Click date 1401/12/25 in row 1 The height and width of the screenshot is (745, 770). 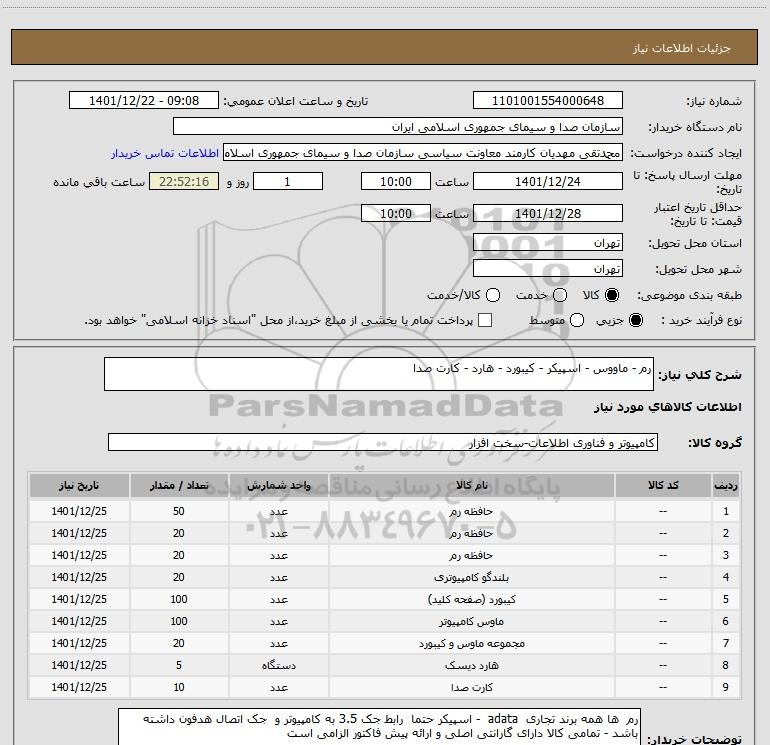click(79, 511)
